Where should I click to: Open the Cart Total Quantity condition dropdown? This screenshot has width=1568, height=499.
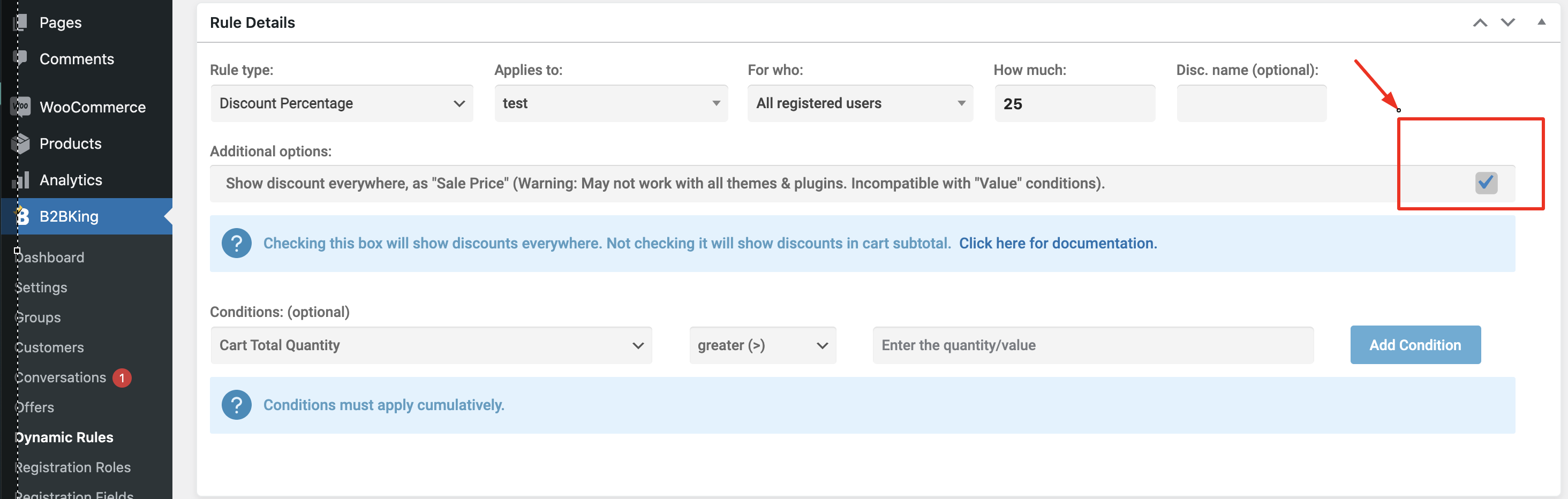pyautogui.click(x=432, y=345)
